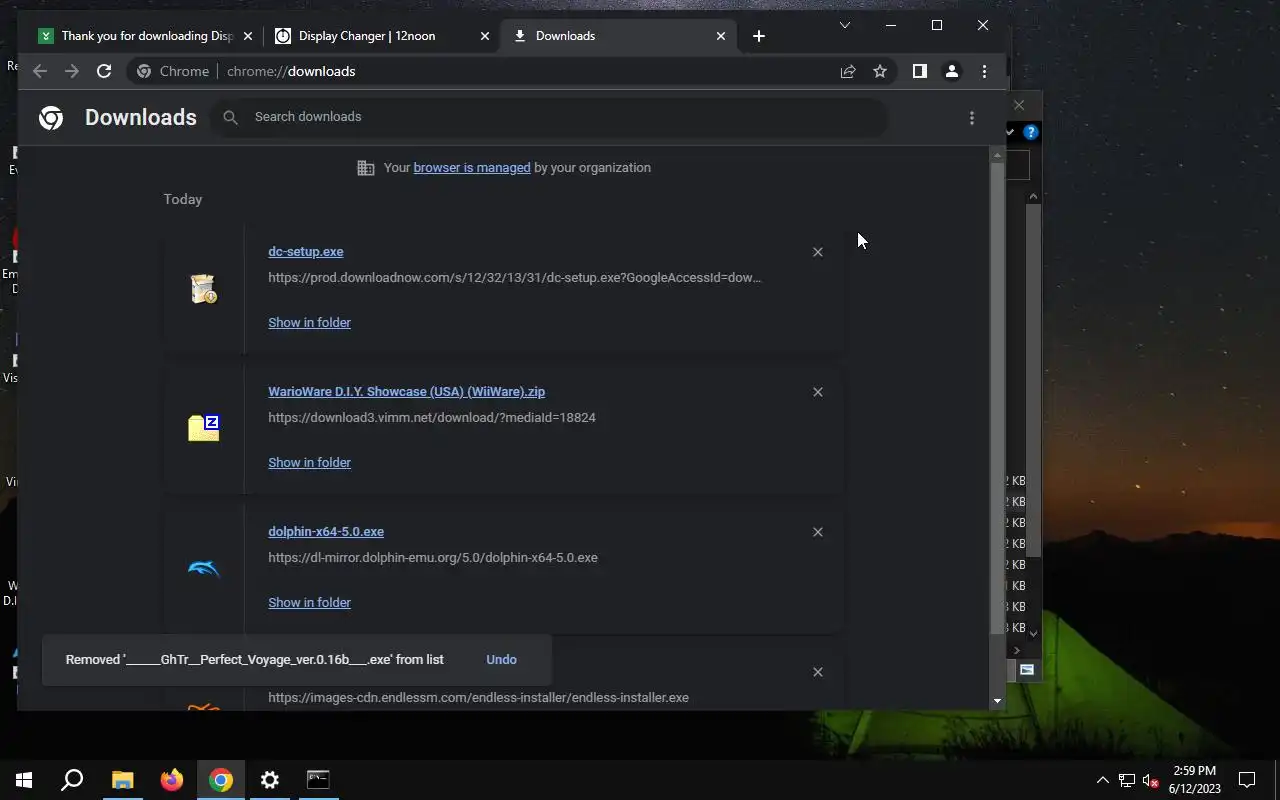
Task: Reload the Downloads page
Action: coord(104,71)
